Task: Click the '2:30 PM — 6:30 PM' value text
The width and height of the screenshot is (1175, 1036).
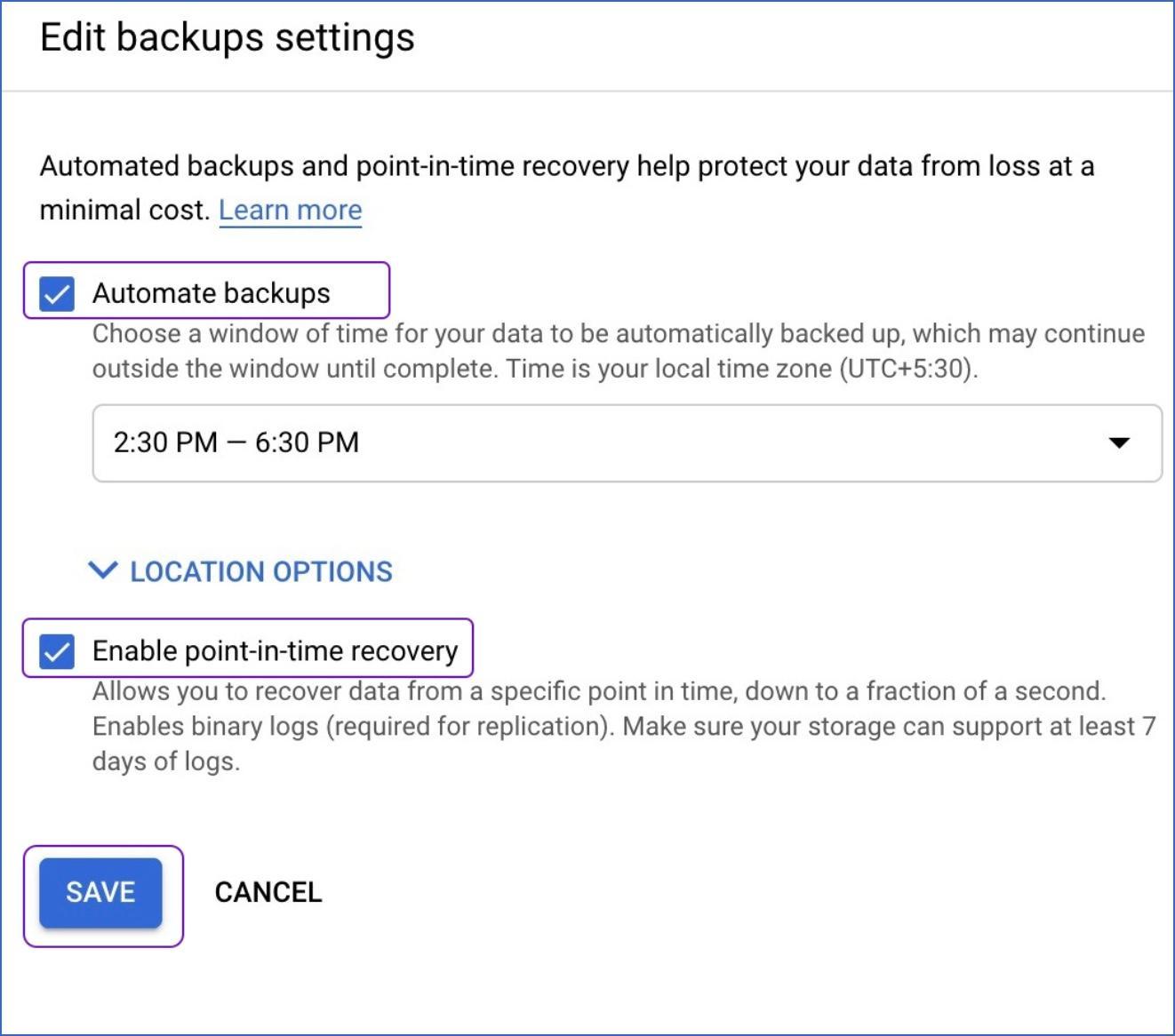Action: pos(236,442)
